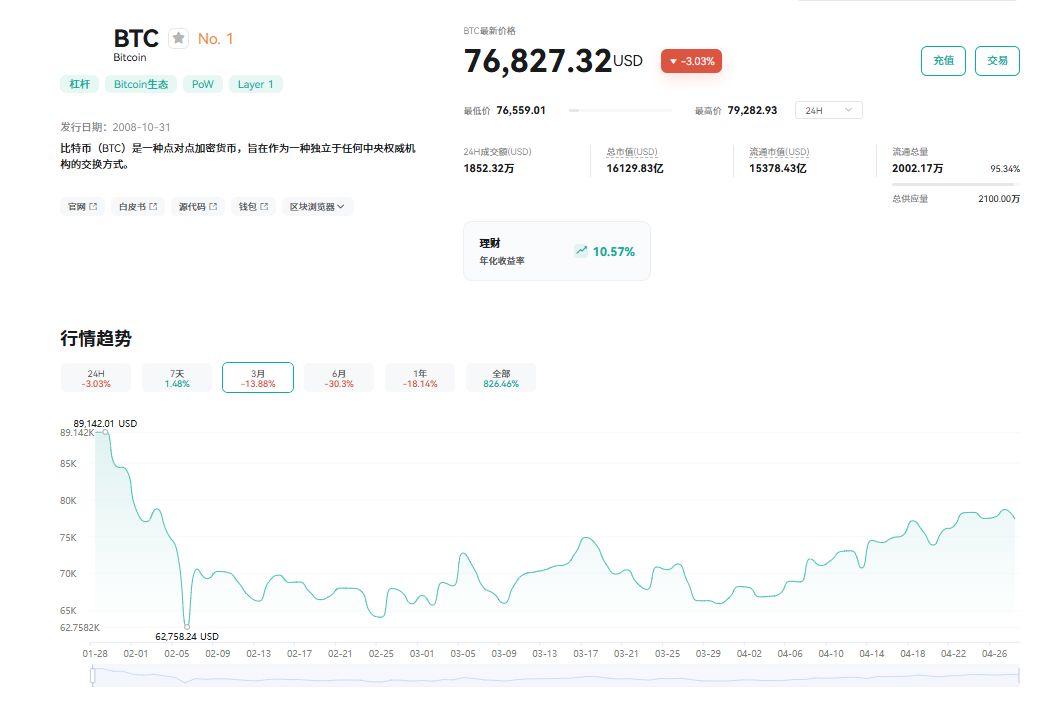
Task: Click the 交易 trade button
Action: pyautogui.click(x=997, y=61)
